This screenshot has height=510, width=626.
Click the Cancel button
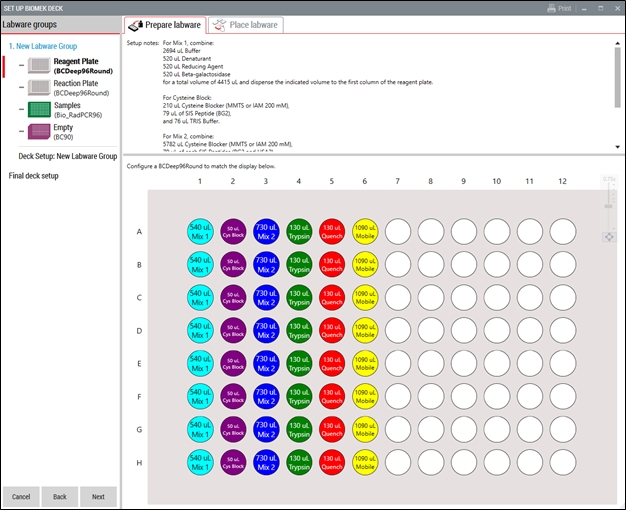[21, 496]
